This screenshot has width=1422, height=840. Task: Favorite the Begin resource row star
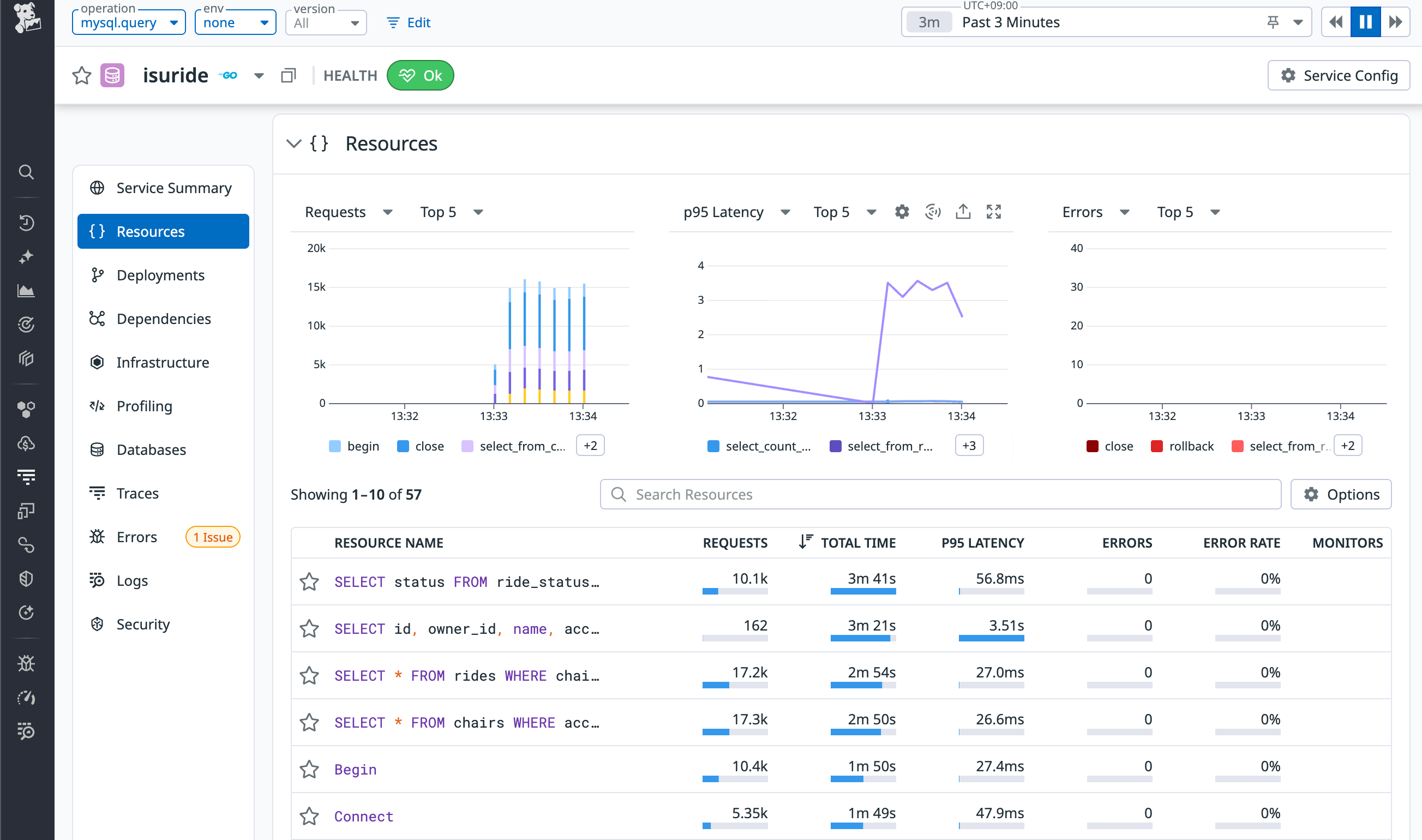[x=309, y=769]
